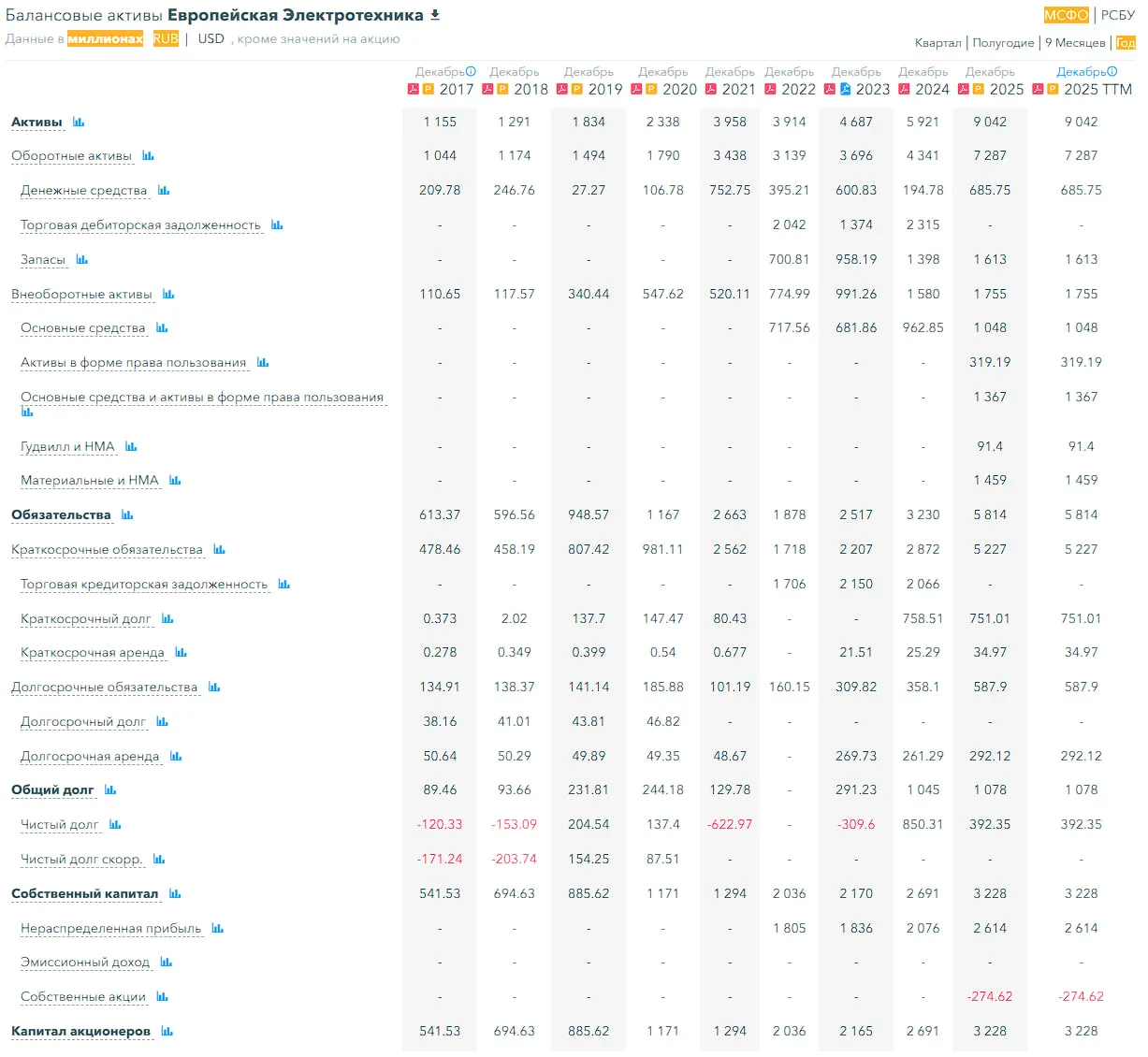The height and width of the screenshot is (1057, 1148).
Task: Select the 2024 column year header
Action: (933, 90)
